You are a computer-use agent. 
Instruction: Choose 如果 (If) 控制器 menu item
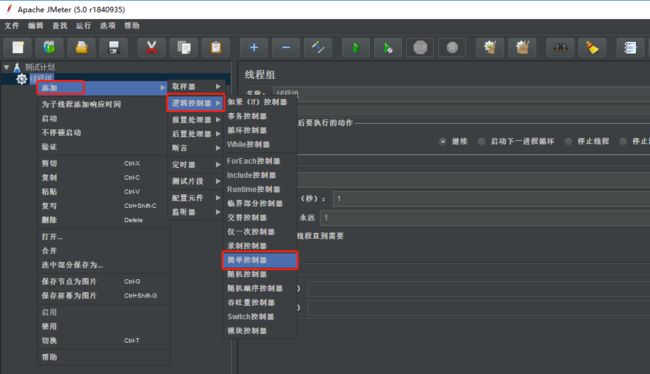pyautogui.click(x=260, y=102)
